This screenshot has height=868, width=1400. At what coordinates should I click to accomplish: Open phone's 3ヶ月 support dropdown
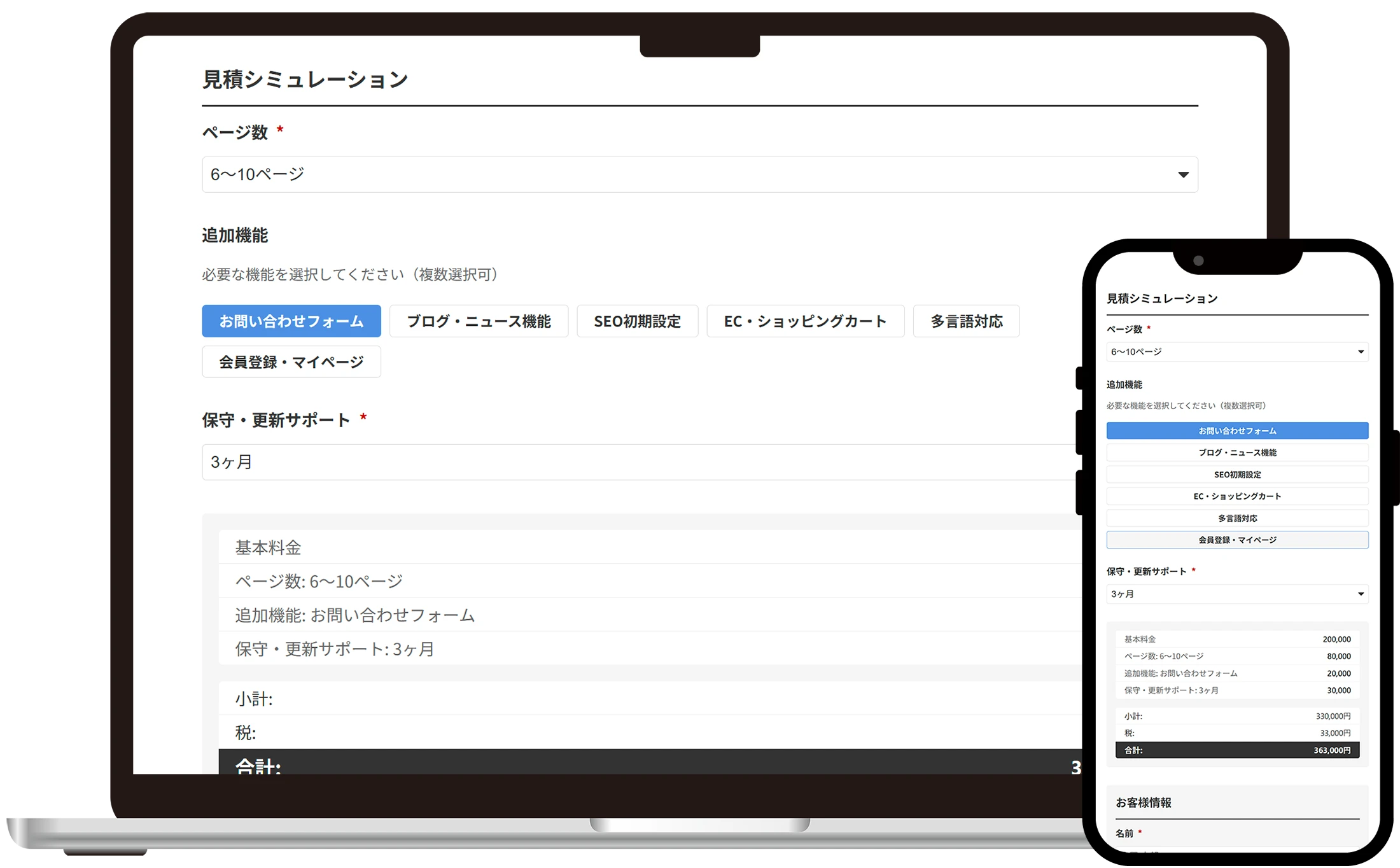tap(1228, 594)
